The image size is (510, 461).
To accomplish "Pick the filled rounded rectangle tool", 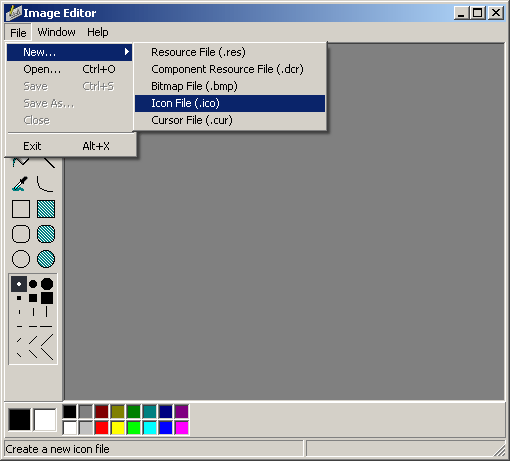I will (x=46, y=234).
